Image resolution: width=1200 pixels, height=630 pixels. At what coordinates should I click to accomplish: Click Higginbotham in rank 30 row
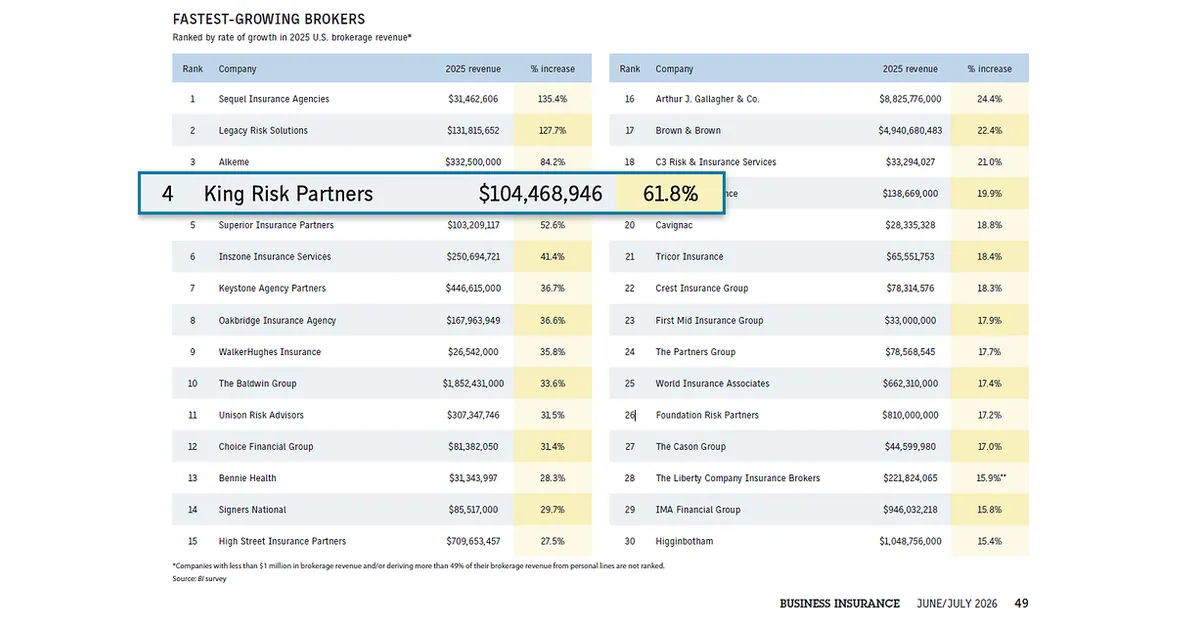click(x=684, y=541)
